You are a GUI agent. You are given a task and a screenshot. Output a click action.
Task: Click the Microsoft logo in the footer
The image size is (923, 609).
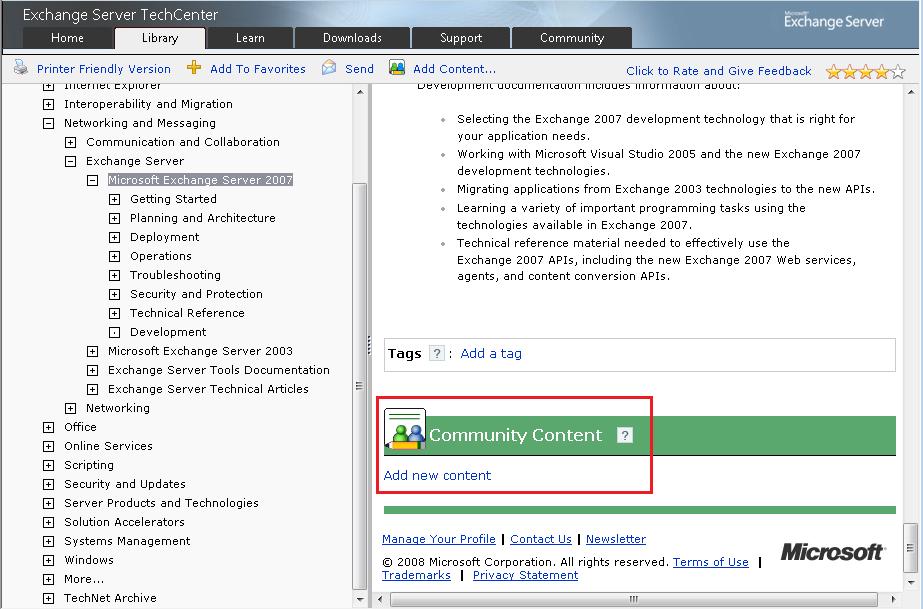click(x=832, y=552)
